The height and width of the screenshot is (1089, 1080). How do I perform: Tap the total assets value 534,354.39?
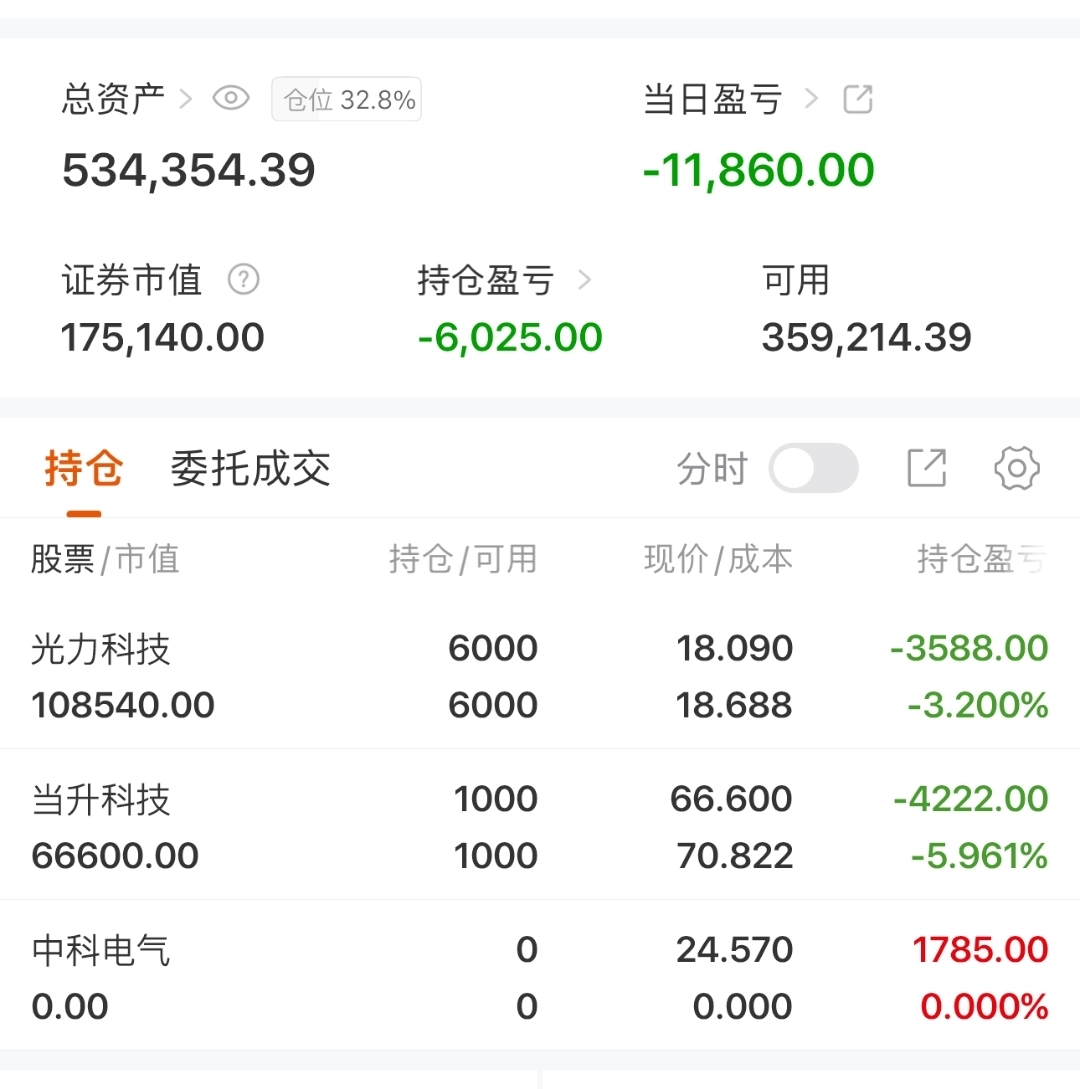pos(189,170)
